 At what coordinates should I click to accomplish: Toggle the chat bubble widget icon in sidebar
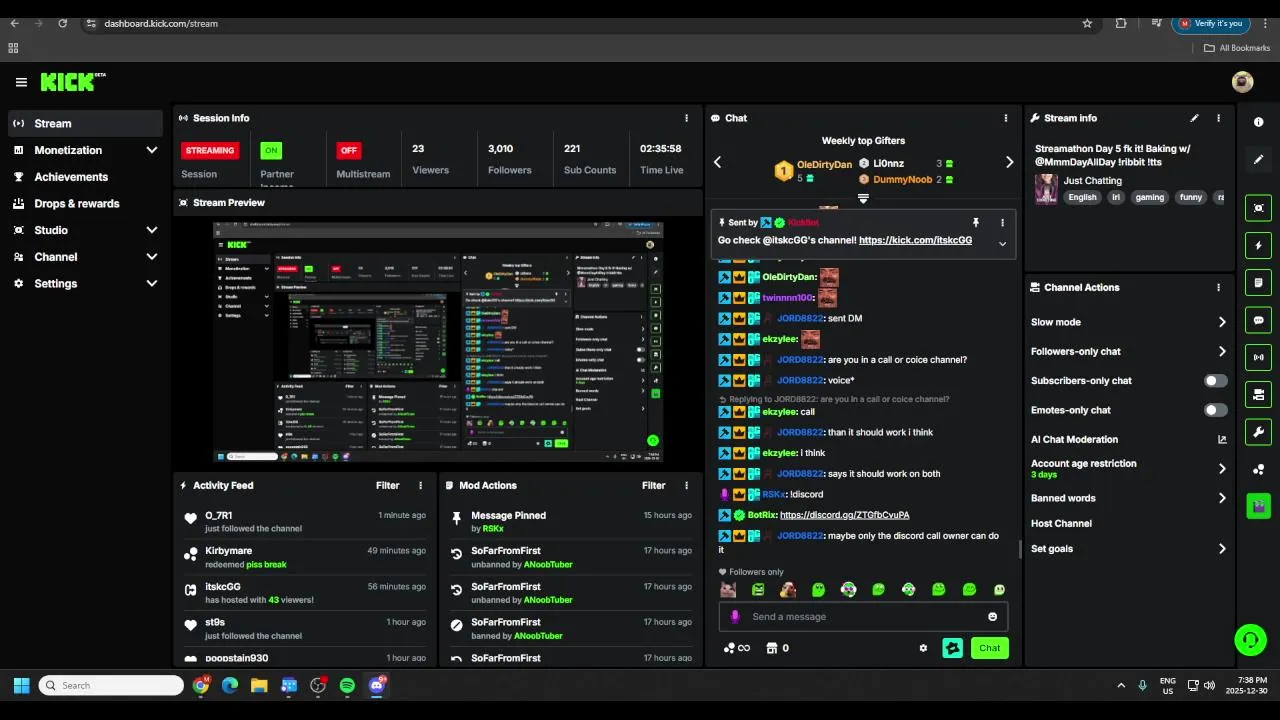(x=1258, y=320)
